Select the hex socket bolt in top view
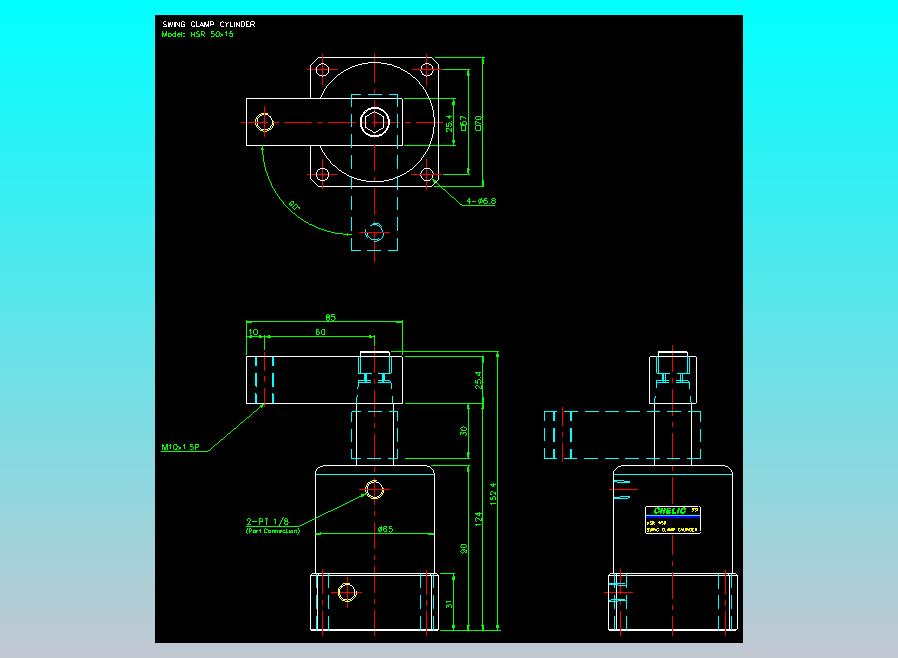Image resolution: width=898 pixels, height=658 pixels. click(x=375, y=122)
